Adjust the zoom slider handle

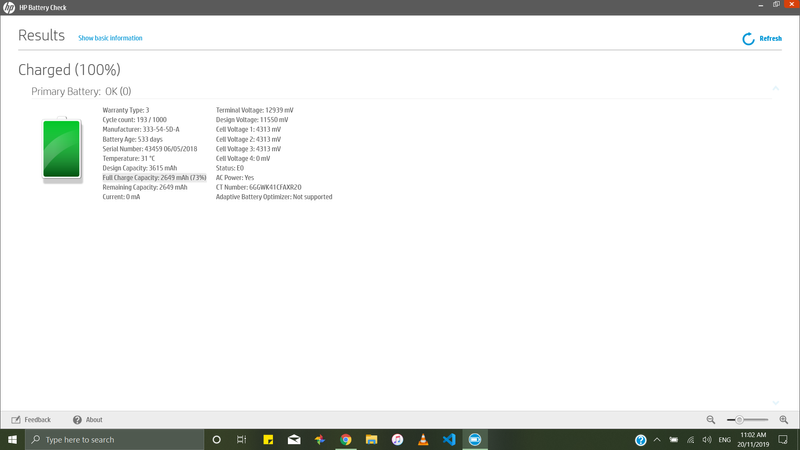point(739,420)
